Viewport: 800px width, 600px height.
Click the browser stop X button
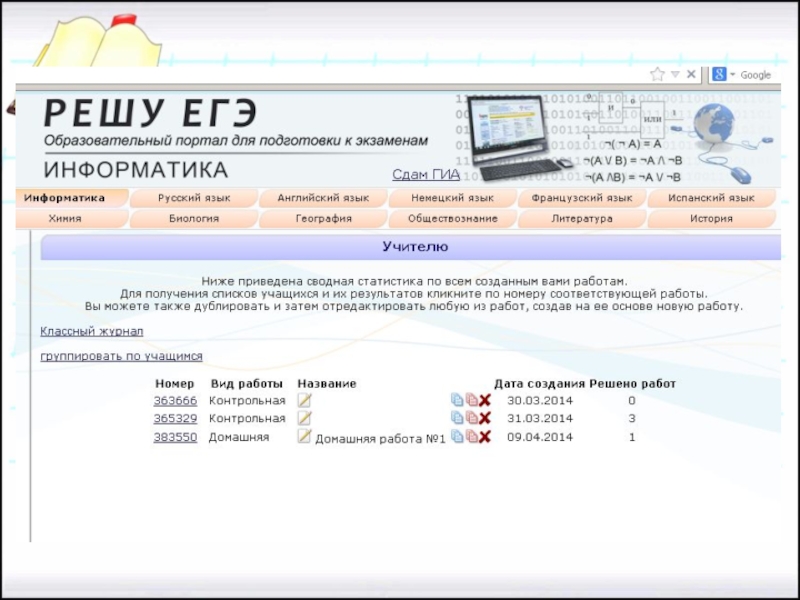pos(691,74)
